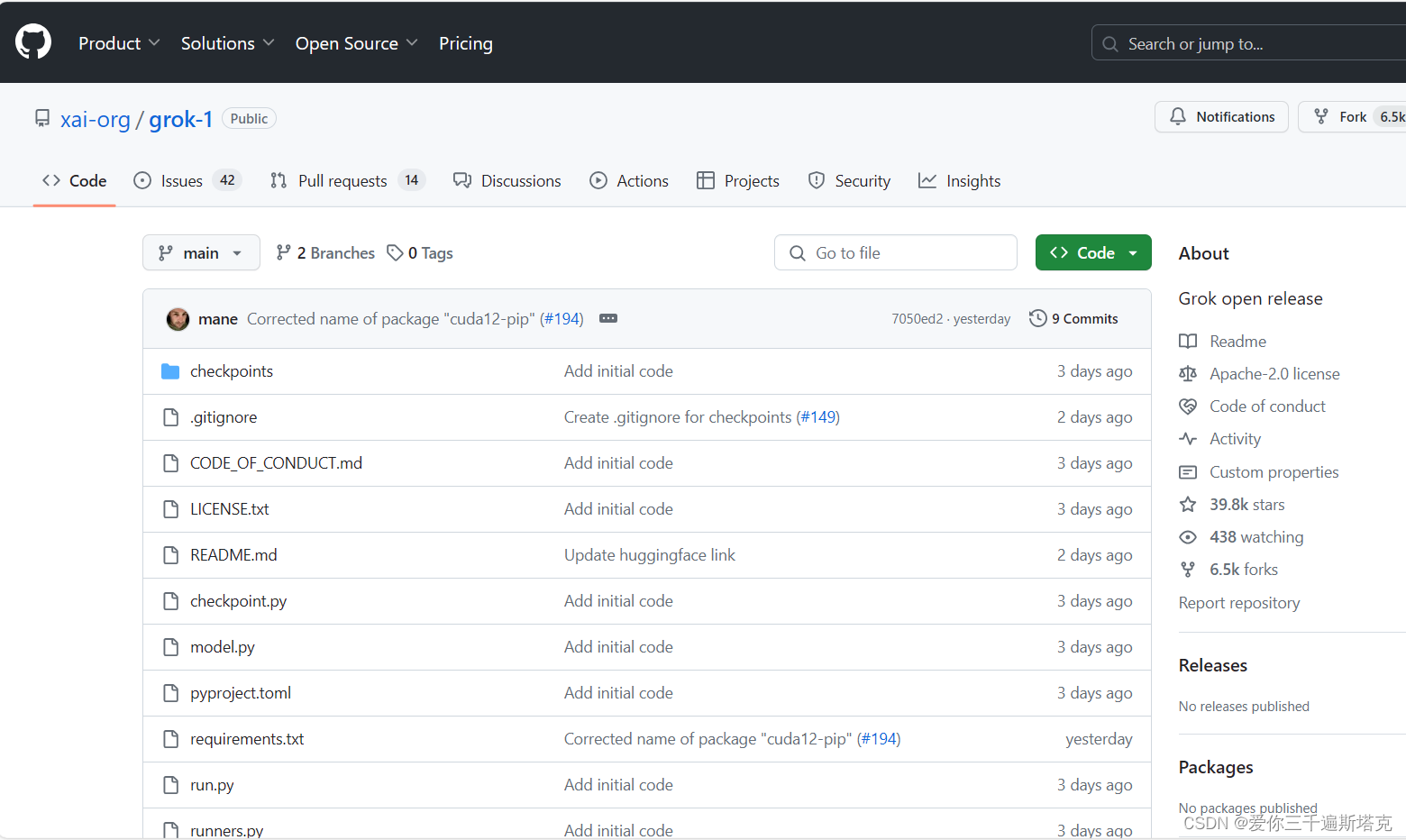Open checkpoint.py file
Image resolution: width=1406 pixels, height=840 pixels.
(238, 601)
